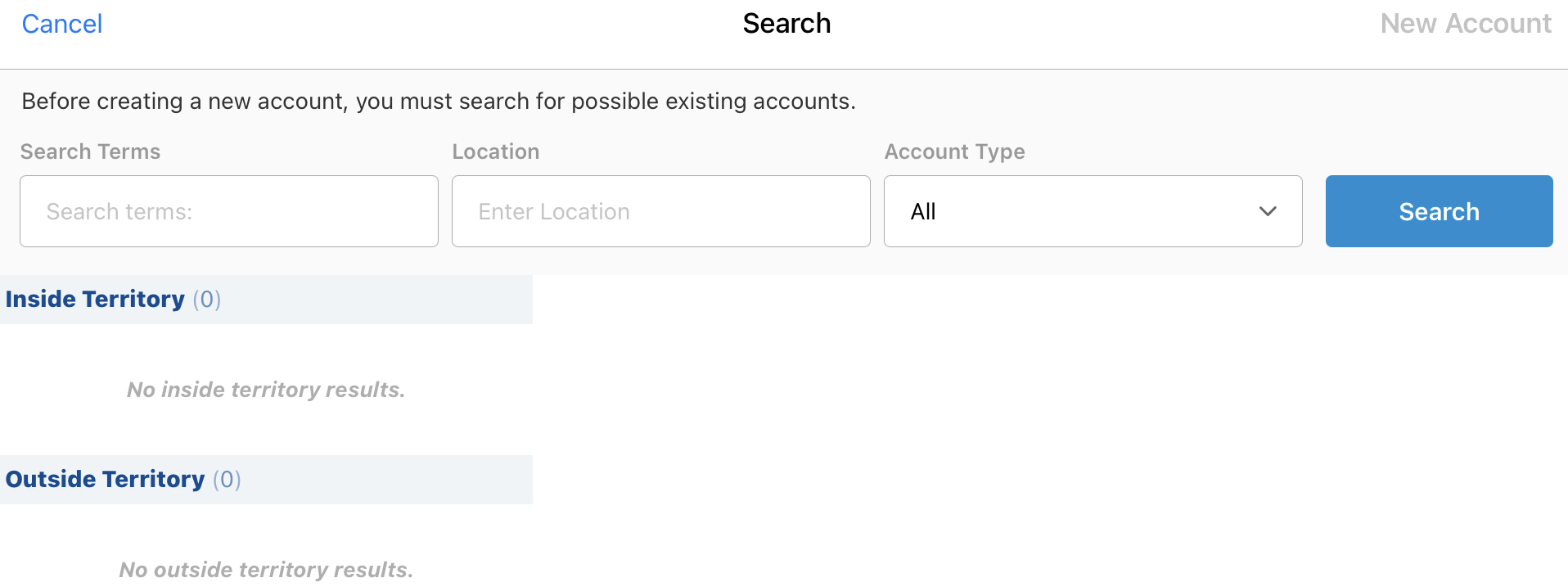
Task: Click the Inside Territory result count (0)
Action: (x=207, y=300)
